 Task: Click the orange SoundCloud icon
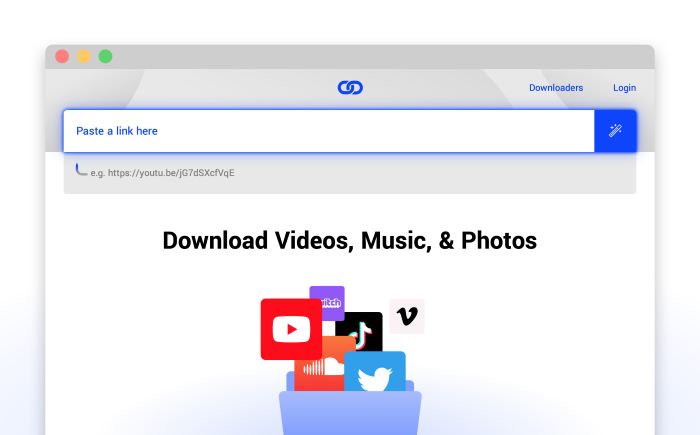pos(316,370)
